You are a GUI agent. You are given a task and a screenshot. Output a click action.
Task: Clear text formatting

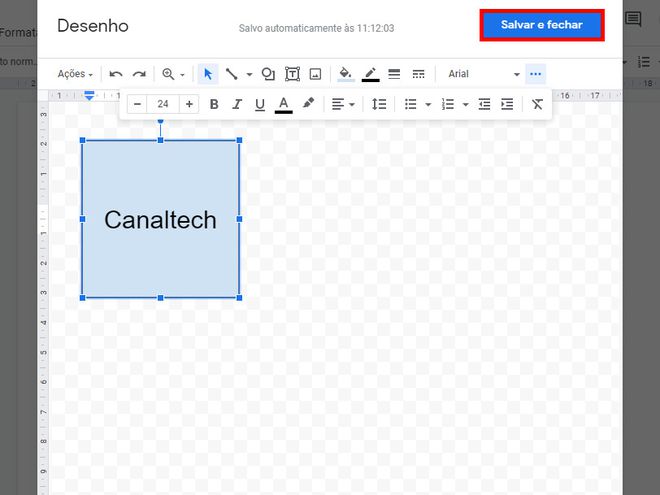click(537, 104)
